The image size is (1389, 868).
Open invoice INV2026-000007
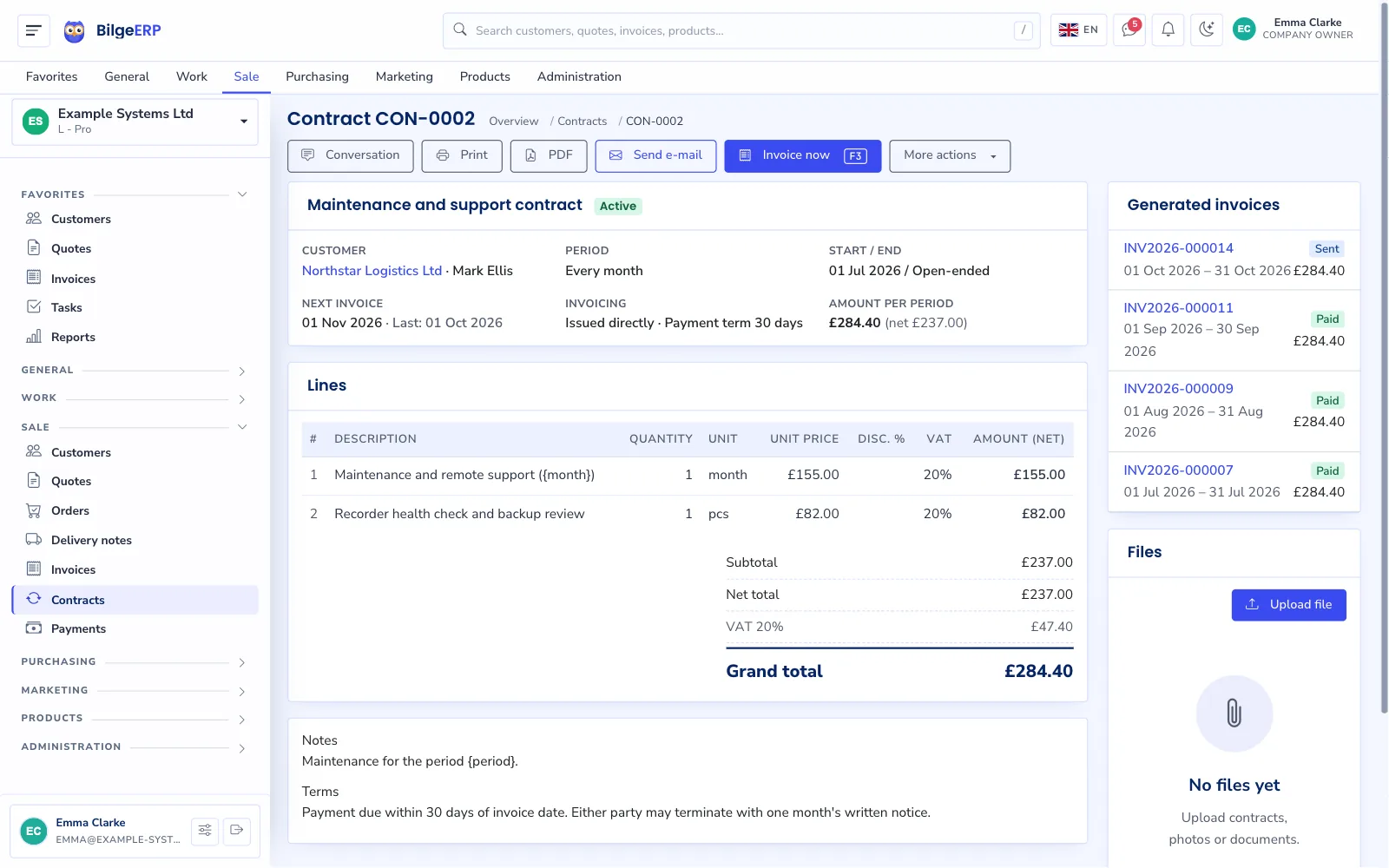[x=1178, y=470]
